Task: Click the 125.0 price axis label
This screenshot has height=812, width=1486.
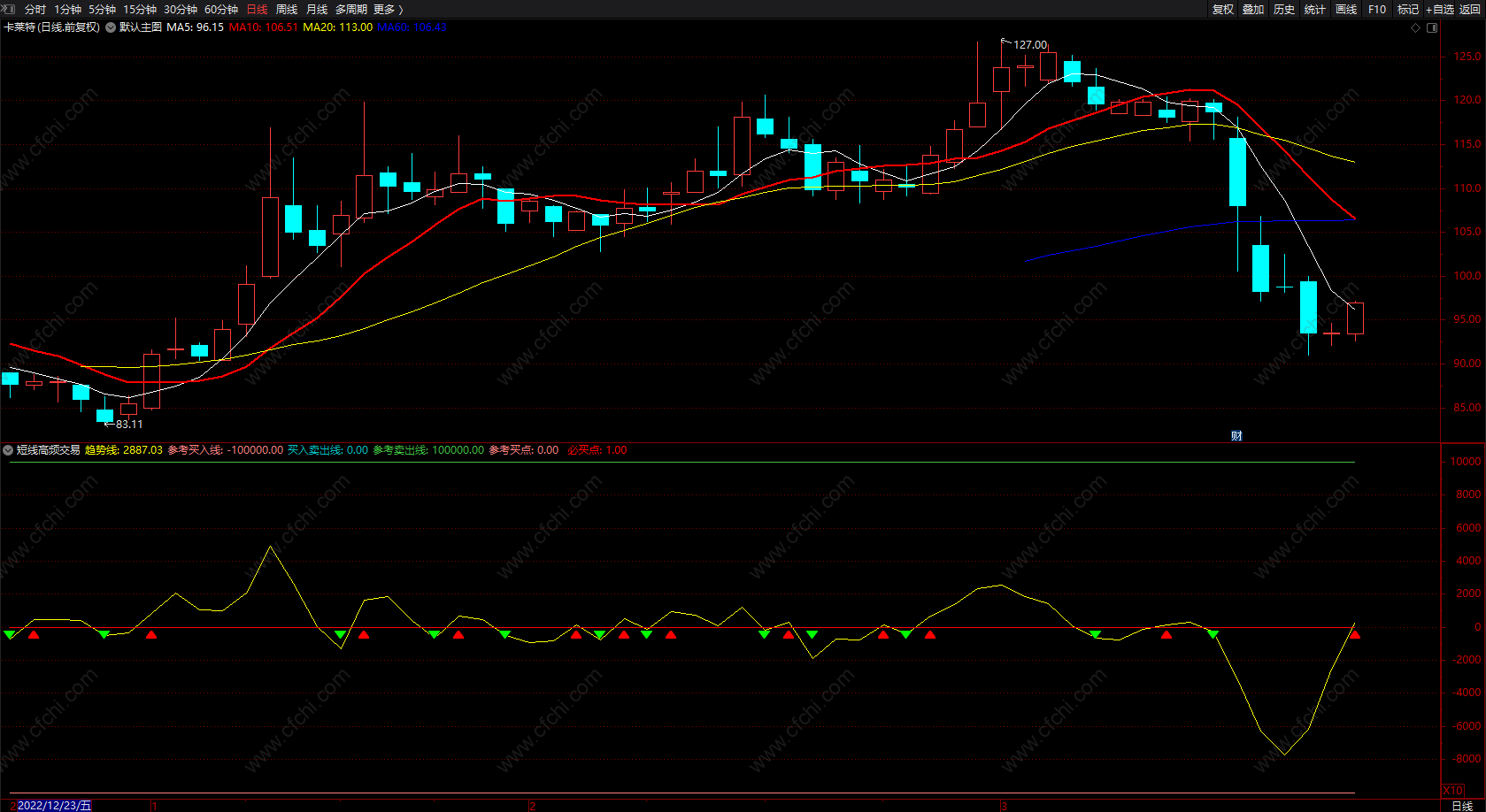Action: click(1467, 56)
